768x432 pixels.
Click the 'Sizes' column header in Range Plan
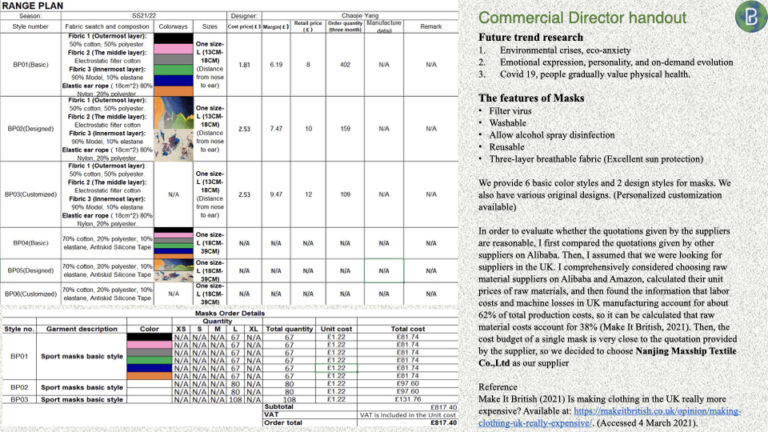click(x=210, y=26)
